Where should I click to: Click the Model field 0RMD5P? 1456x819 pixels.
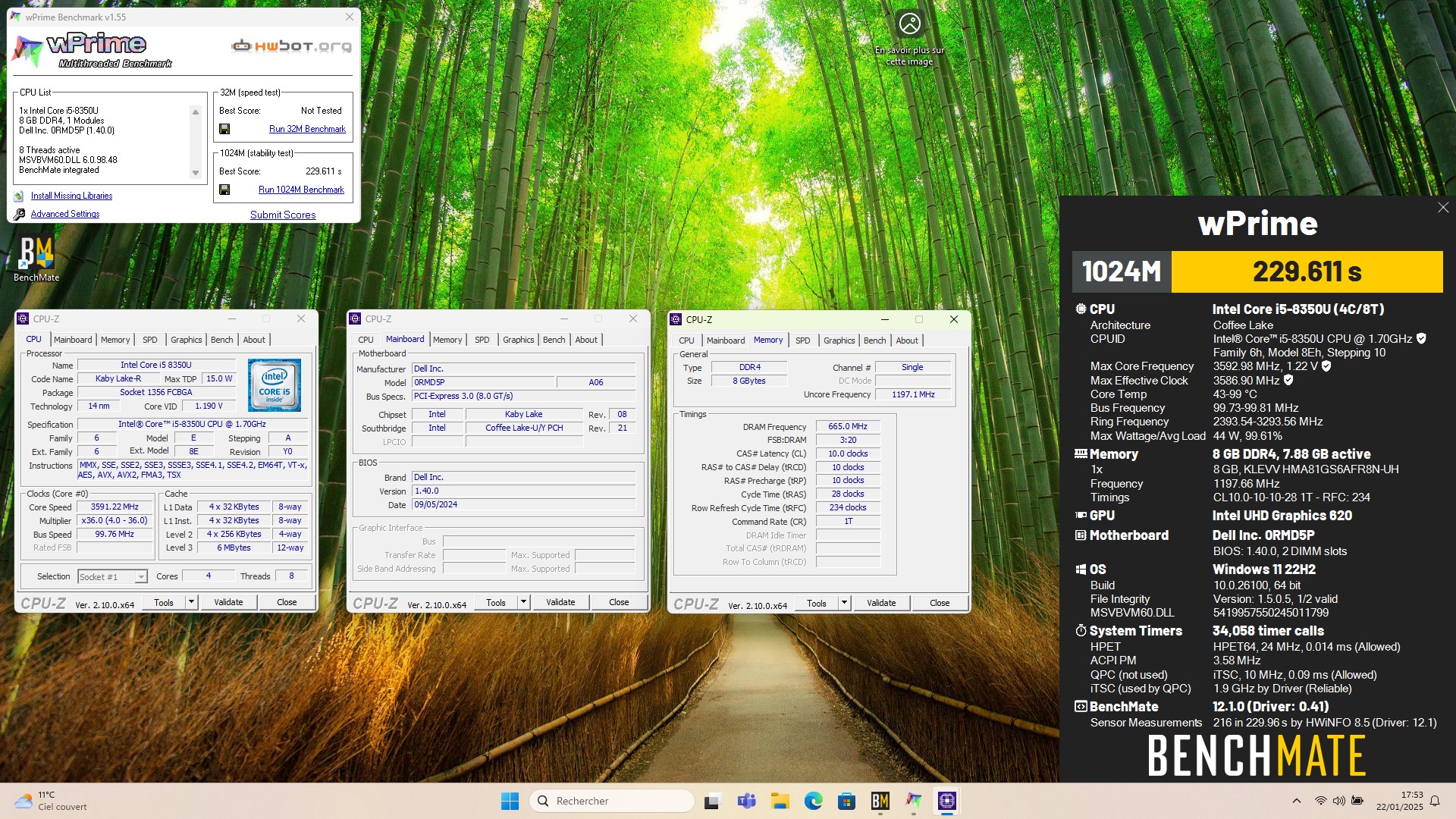click(483, 382)
